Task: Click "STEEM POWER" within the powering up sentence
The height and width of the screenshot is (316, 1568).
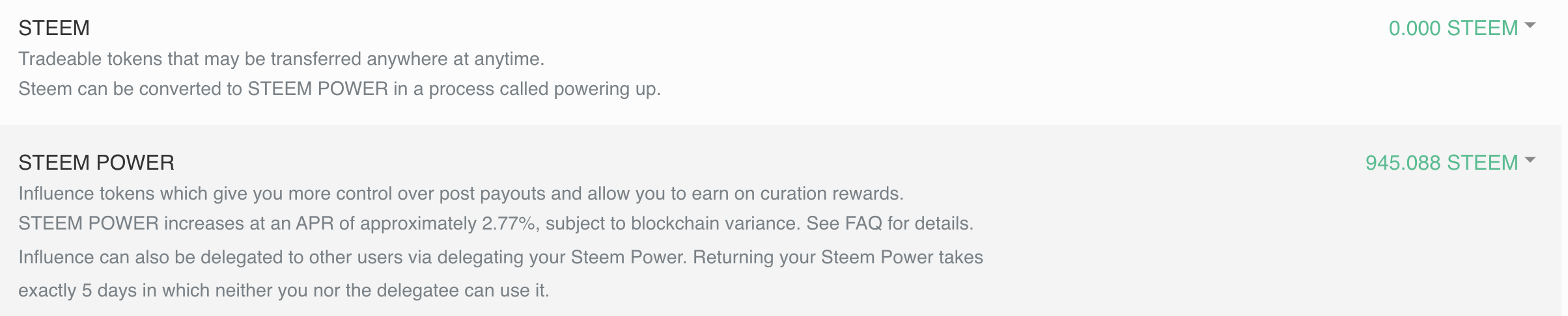Action: click(318, 89)
